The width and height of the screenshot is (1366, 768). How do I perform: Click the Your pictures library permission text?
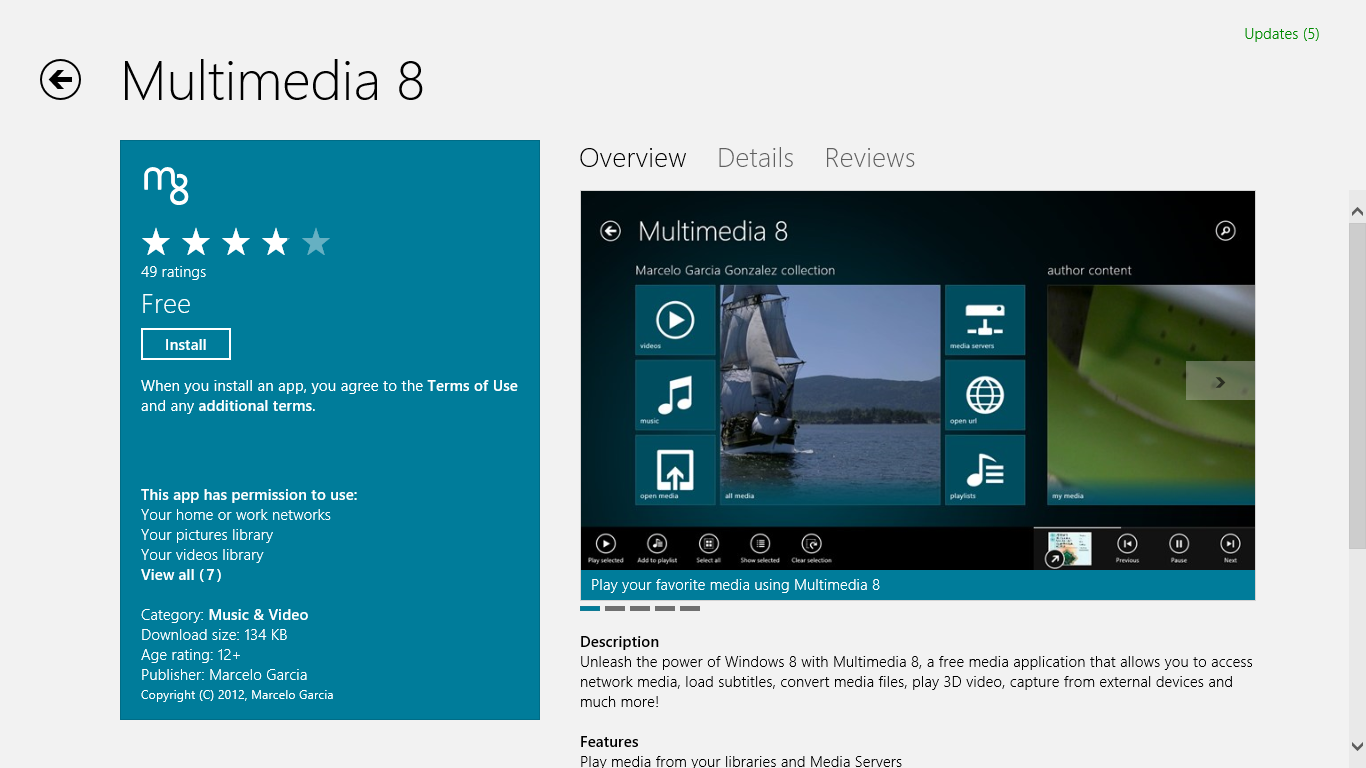coord(207,535)
